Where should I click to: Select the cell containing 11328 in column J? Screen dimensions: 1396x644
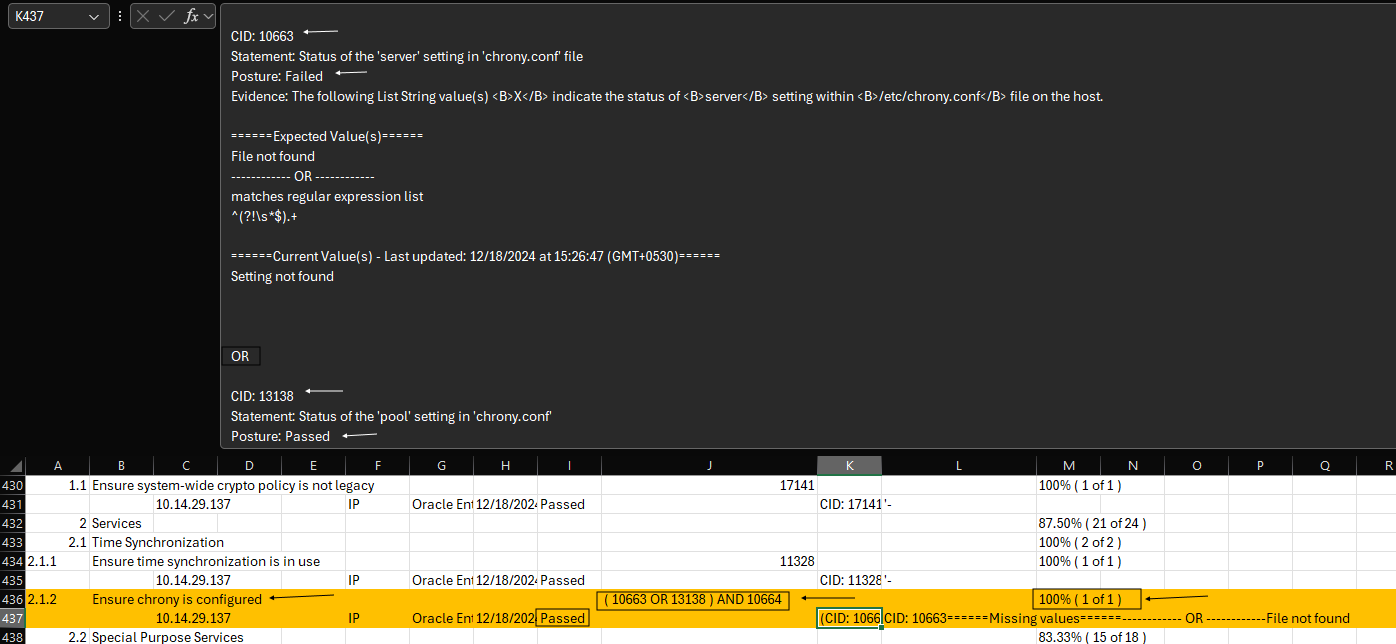[709, 562]
